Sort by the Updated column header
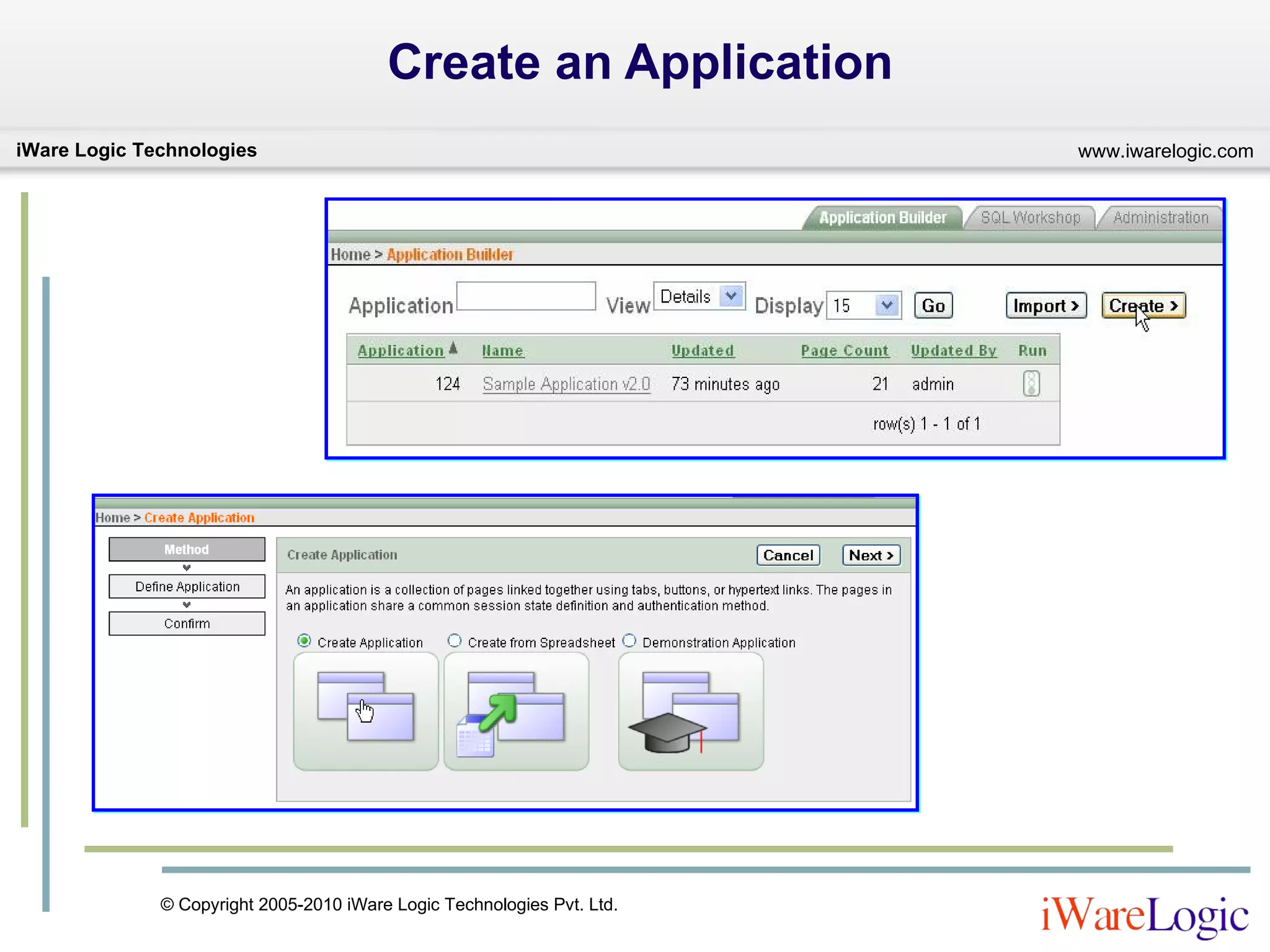This screenshot has height=952, width=1270. [703, 351]
